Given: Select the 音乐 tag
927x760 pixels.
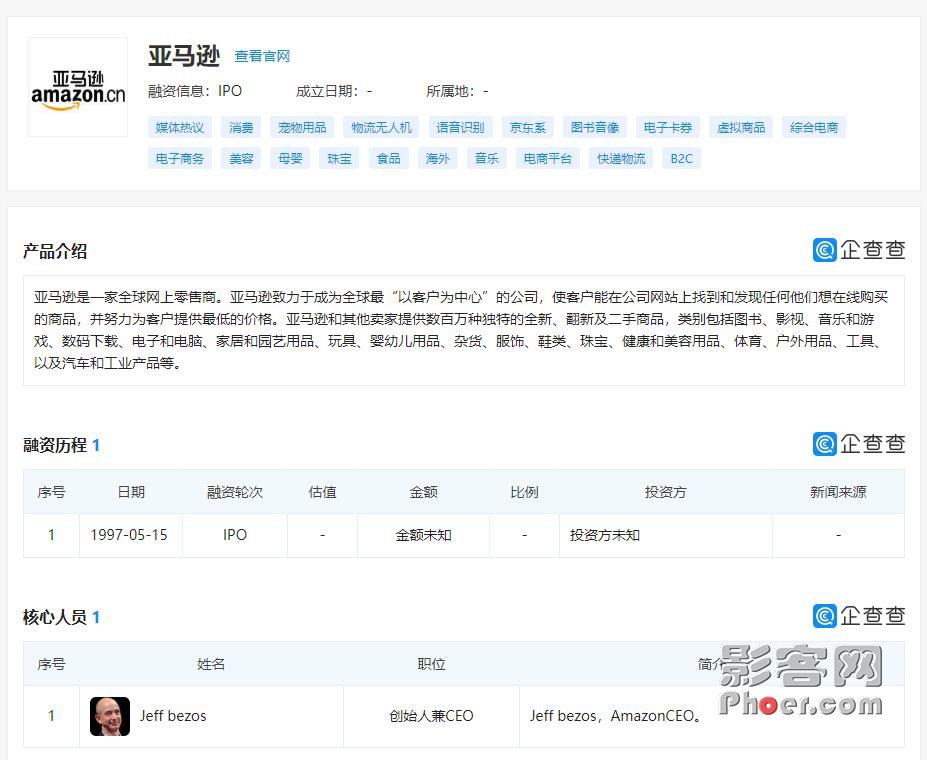Looking at the screenshot, I should [x=487, y=158].
